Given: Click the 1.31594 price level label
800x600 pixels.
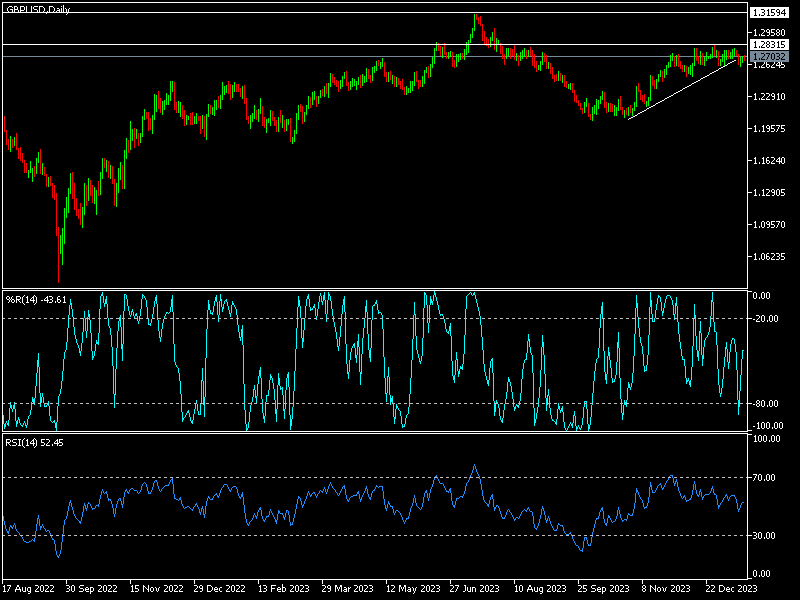Looking at the screenshot, I should click(x=769, y=13).
